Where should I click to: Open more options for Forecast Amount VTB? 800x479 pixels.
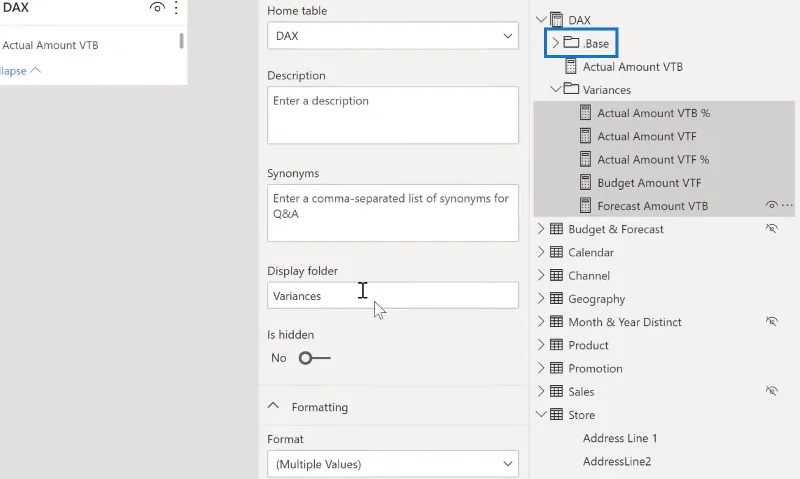[x=787, y=205]
